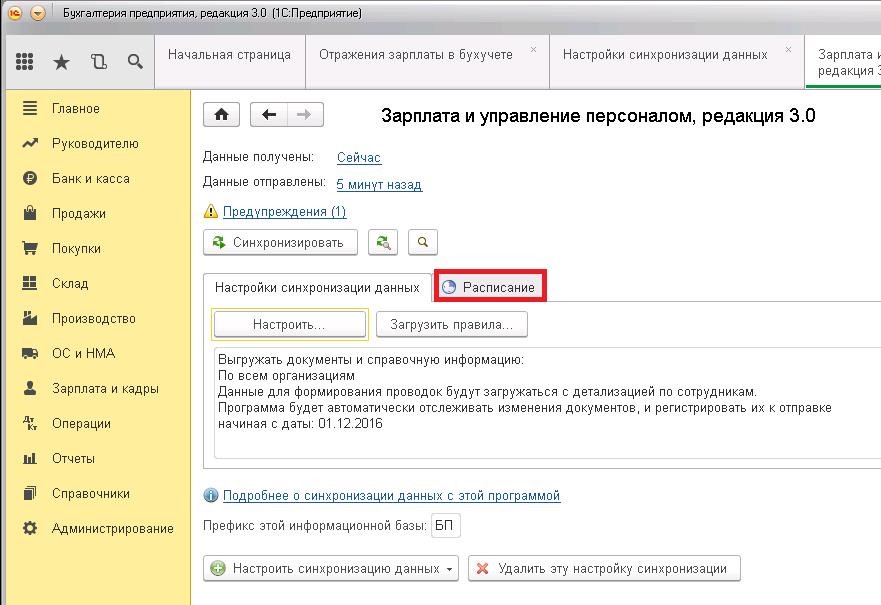Viewport: 881px width, 605px height.
Task: Switch to Отражения зарплаты в бухучете tab
Action: [x=416, y=54]
